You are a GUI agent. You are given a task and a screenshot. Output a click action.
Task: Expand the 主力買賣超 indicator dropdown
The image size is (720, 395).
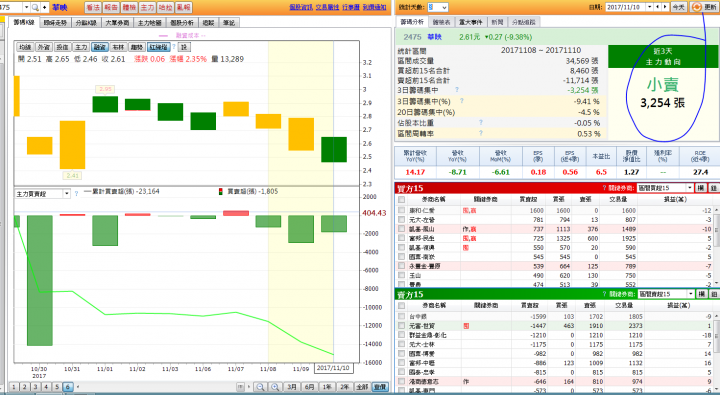tap(66, 194)
